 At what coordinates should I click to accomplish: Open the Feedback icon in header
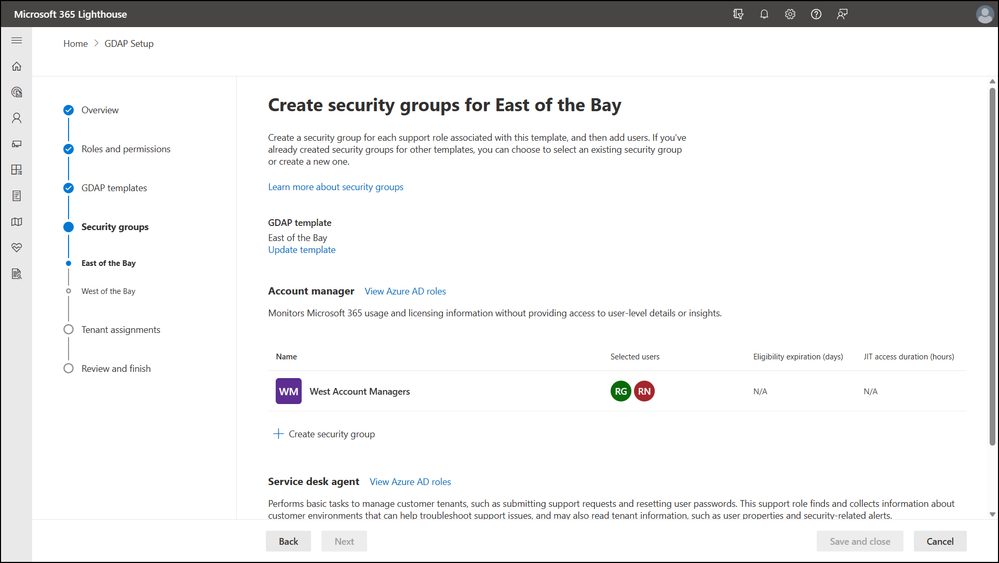pos(842,14)
